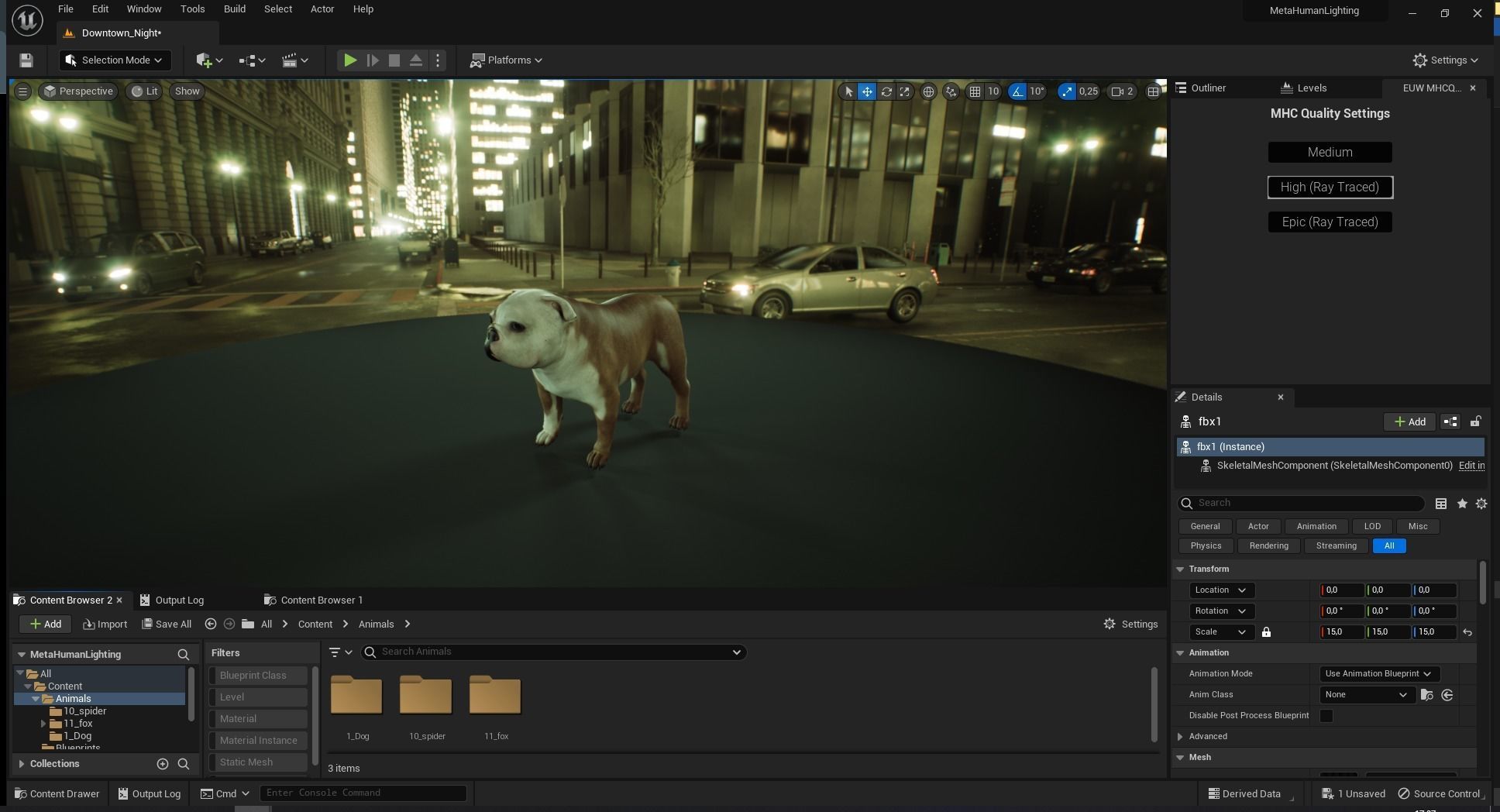Click the surface snapping icon
The width and height of the screenshot is (1500, 812).
pos(951,91)
